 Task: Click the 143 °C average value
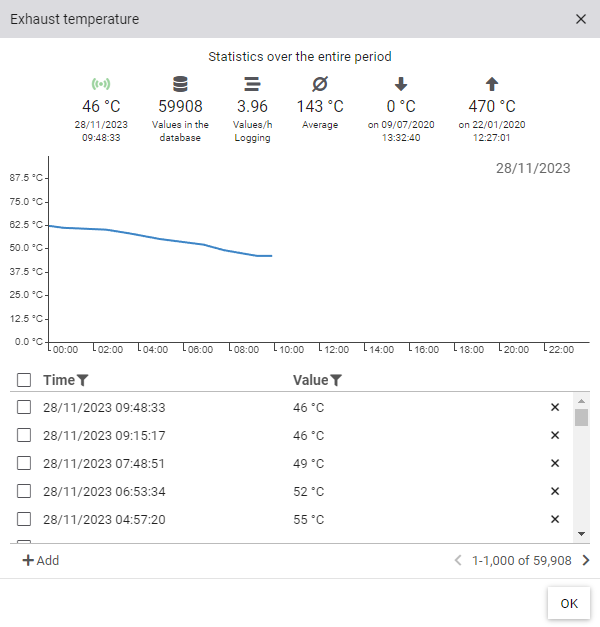point(320,106)
